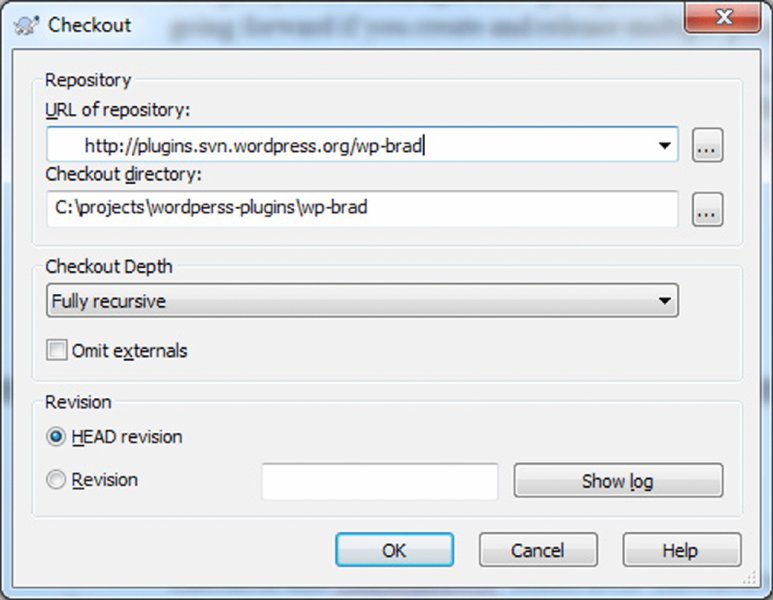
Task: Confirm checkout with OK button
Action: pos(394,550)
